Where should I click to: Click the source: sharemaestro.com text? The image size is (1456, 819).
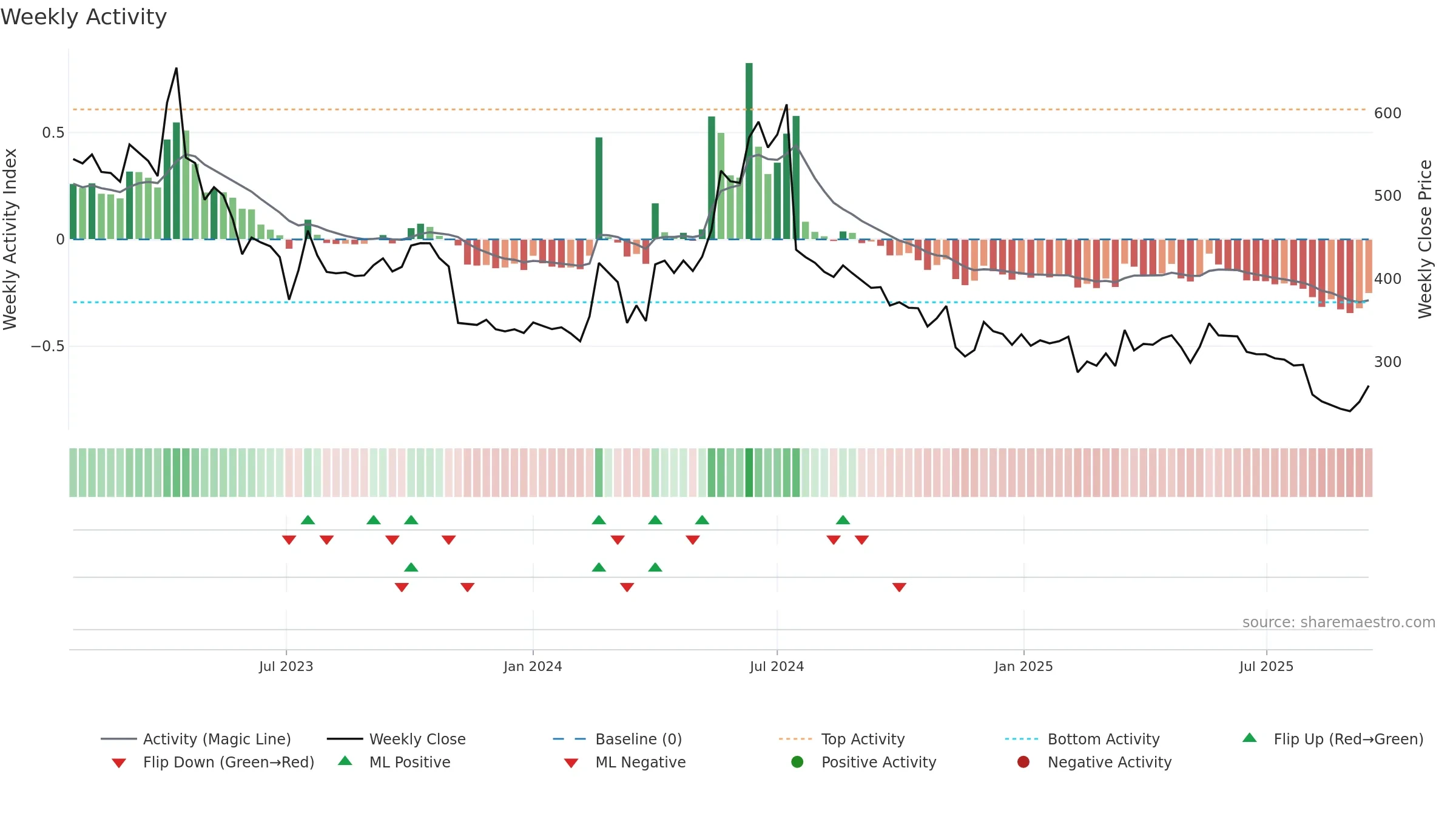(1339, 622)
